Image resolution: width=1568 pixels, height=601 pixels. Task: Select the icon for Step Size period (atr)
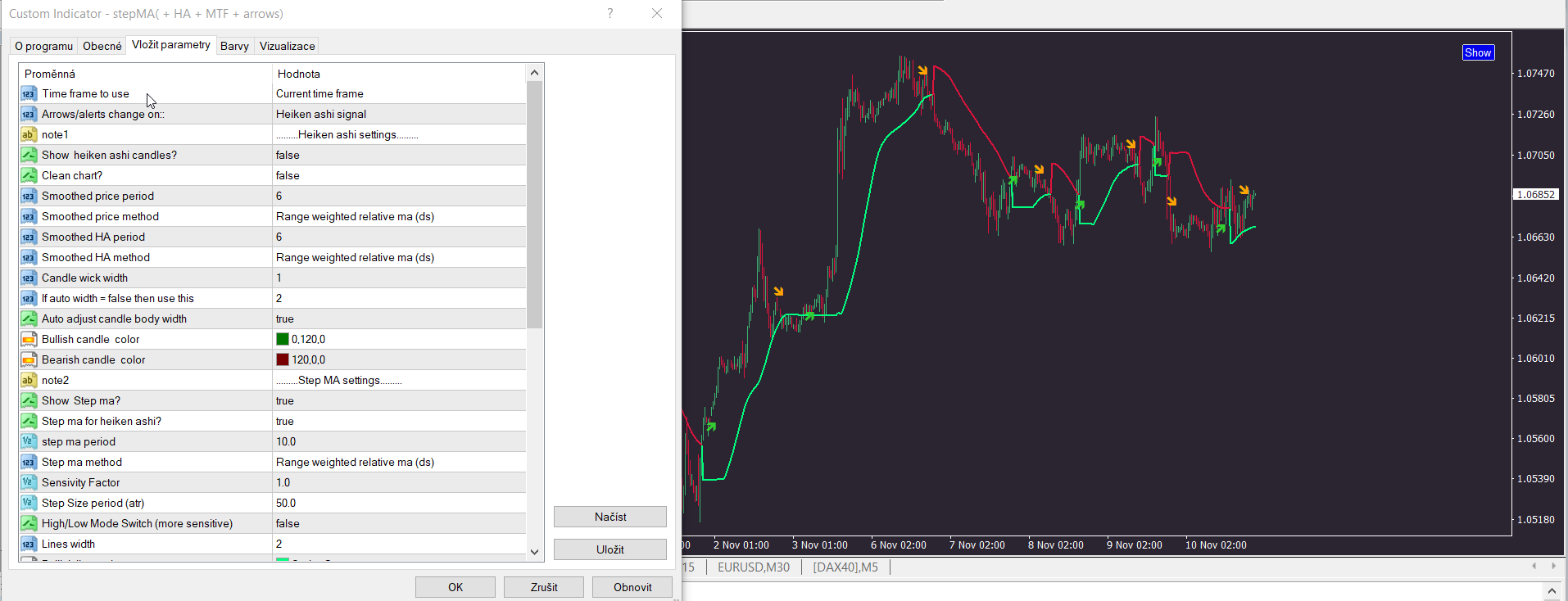click(29, 503)
